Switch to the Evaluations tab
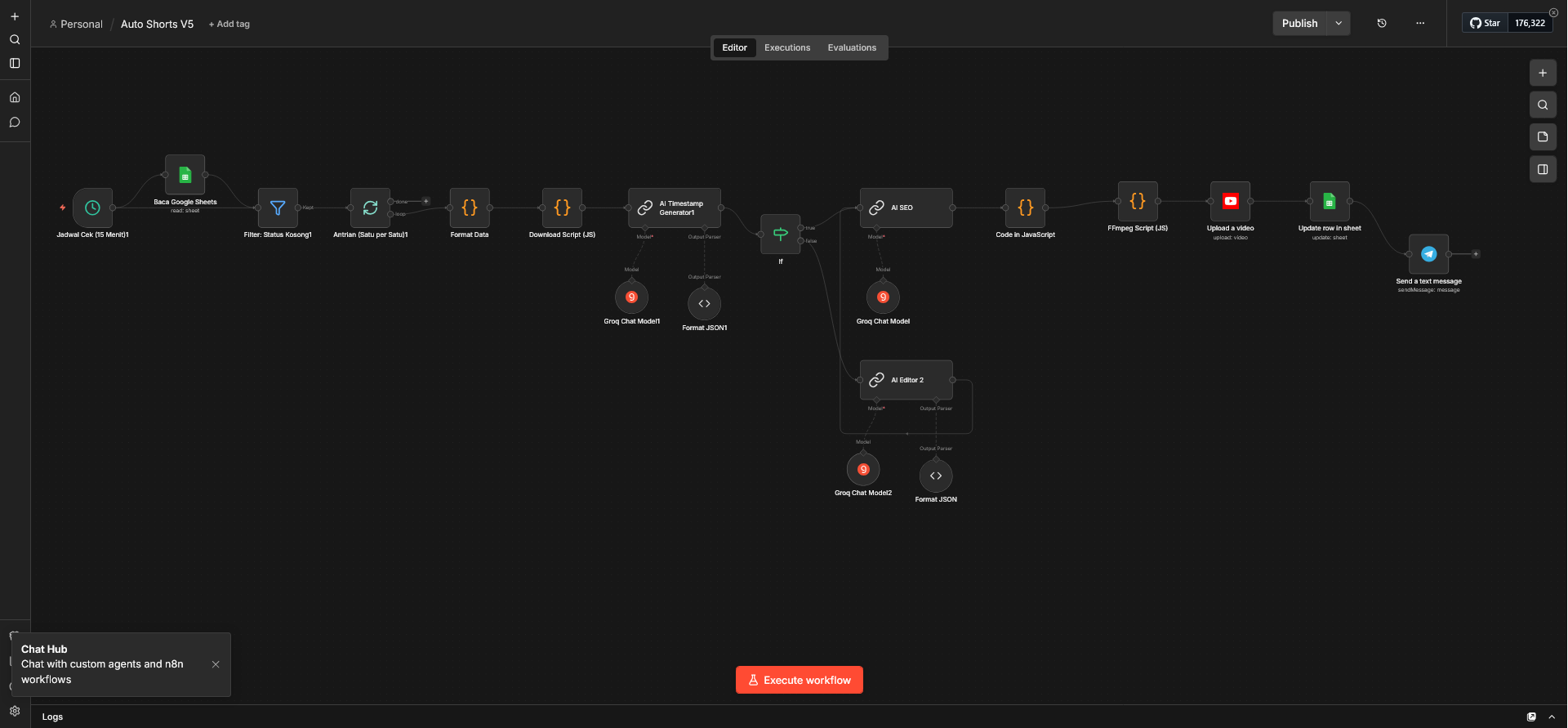 click(x=852, y=48)
